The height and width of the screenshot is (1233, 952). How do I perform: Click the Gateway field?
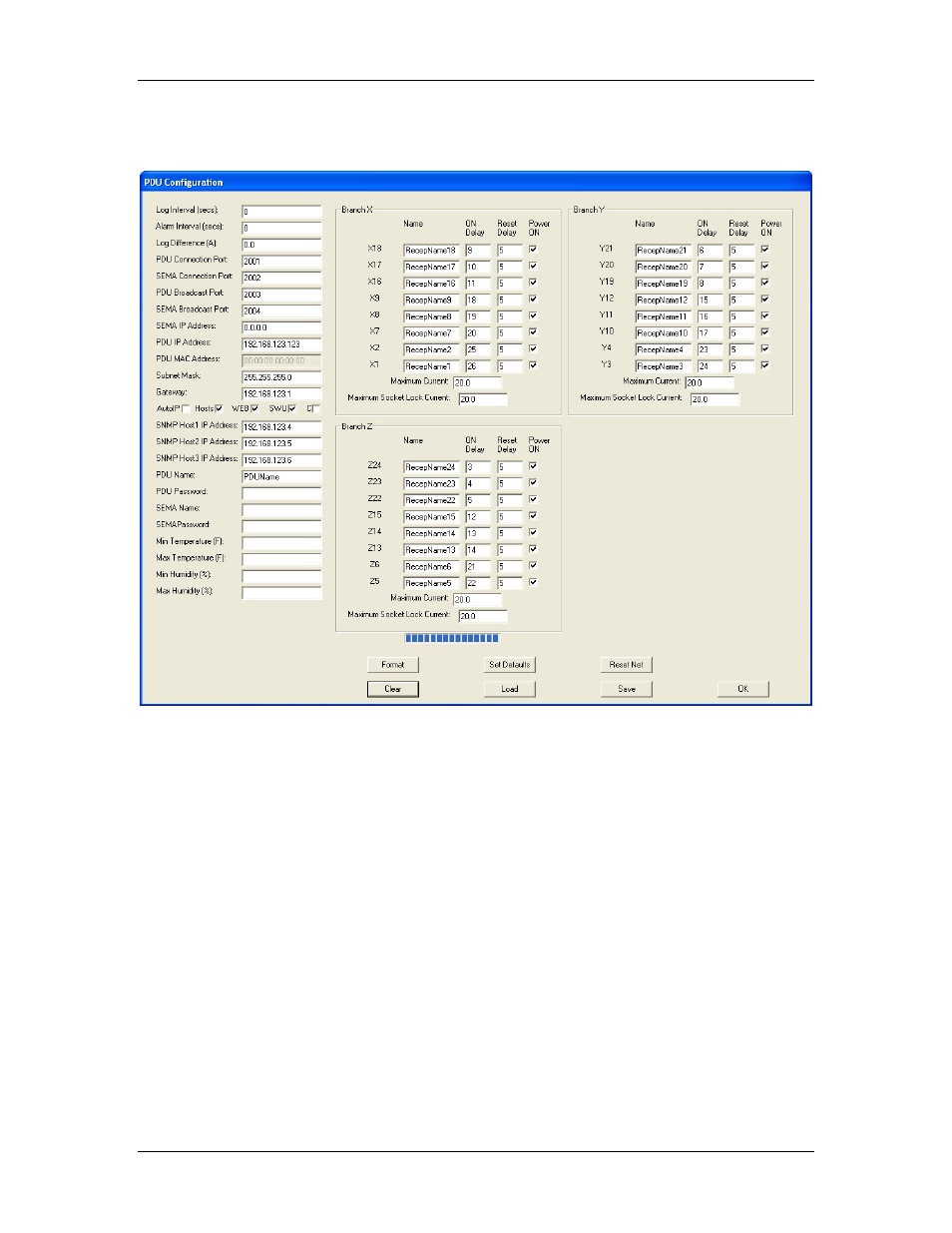281,393
